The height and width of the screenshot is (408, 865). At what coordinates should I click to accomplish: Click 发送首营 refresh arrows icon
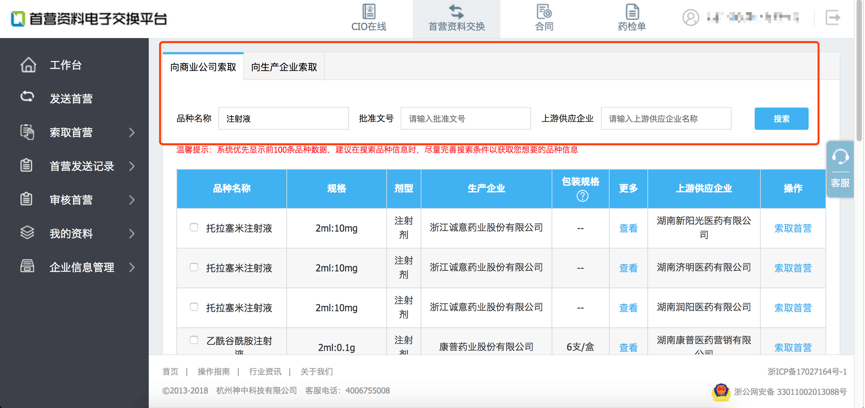pyautogui.click(x=27, y=97)
